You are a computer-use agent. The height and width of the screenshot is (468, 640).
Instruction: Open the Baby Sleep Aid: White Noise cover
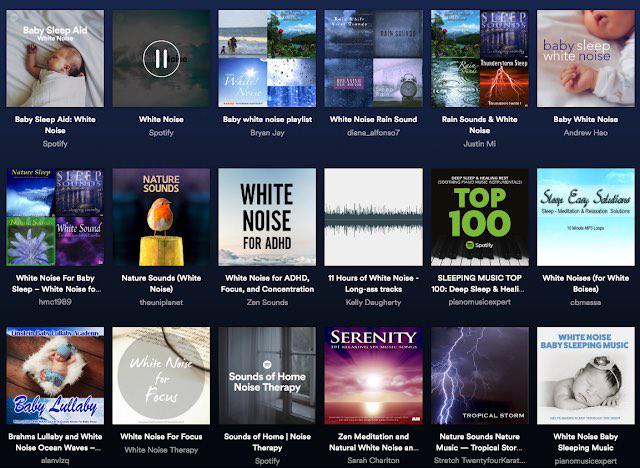pos(55,58)
